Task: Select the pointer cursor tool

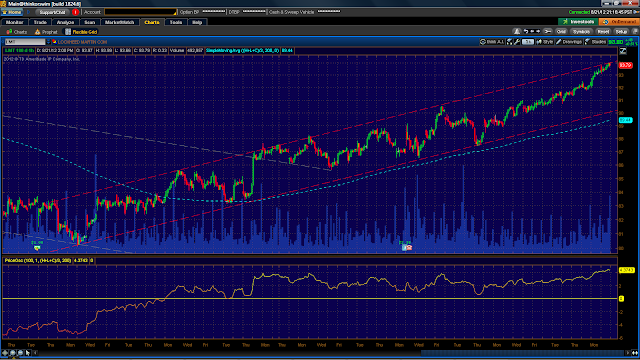Action: (x=28, y=353)
